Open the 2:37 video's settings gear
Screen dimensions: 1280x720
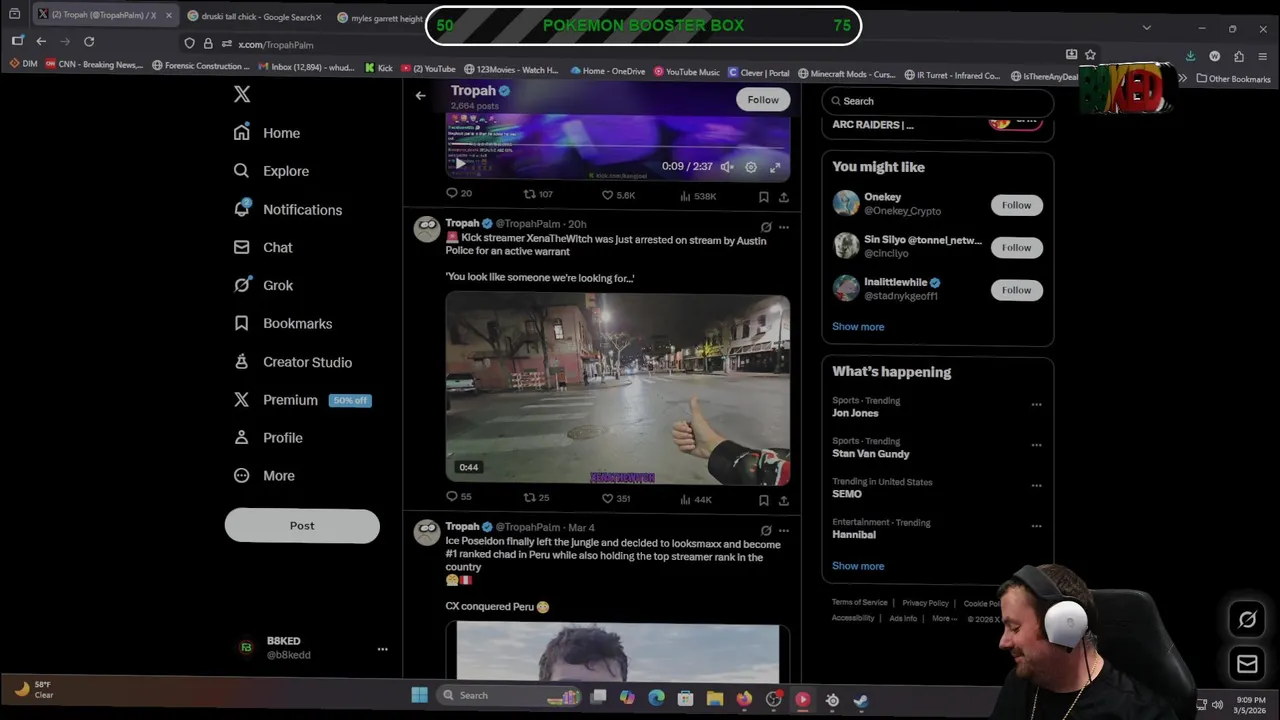pyautogui.click(x=751, y=167)
